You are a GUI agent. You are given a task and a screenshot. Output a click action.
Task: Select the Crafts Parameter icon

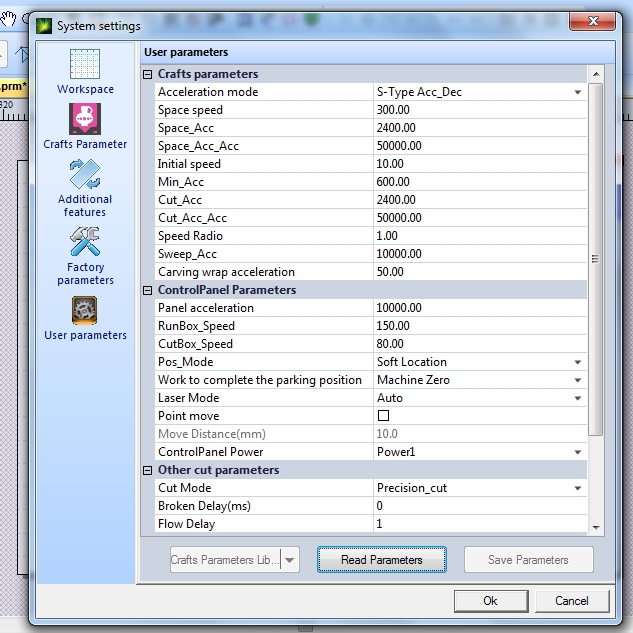pyautogui.click(x=85, y=119)
